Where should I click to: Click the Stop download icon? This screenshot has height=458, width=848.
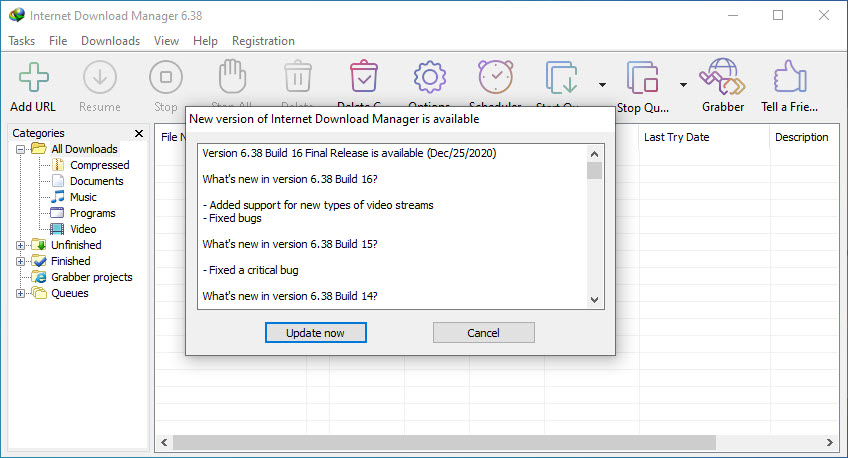coord(166,77)
